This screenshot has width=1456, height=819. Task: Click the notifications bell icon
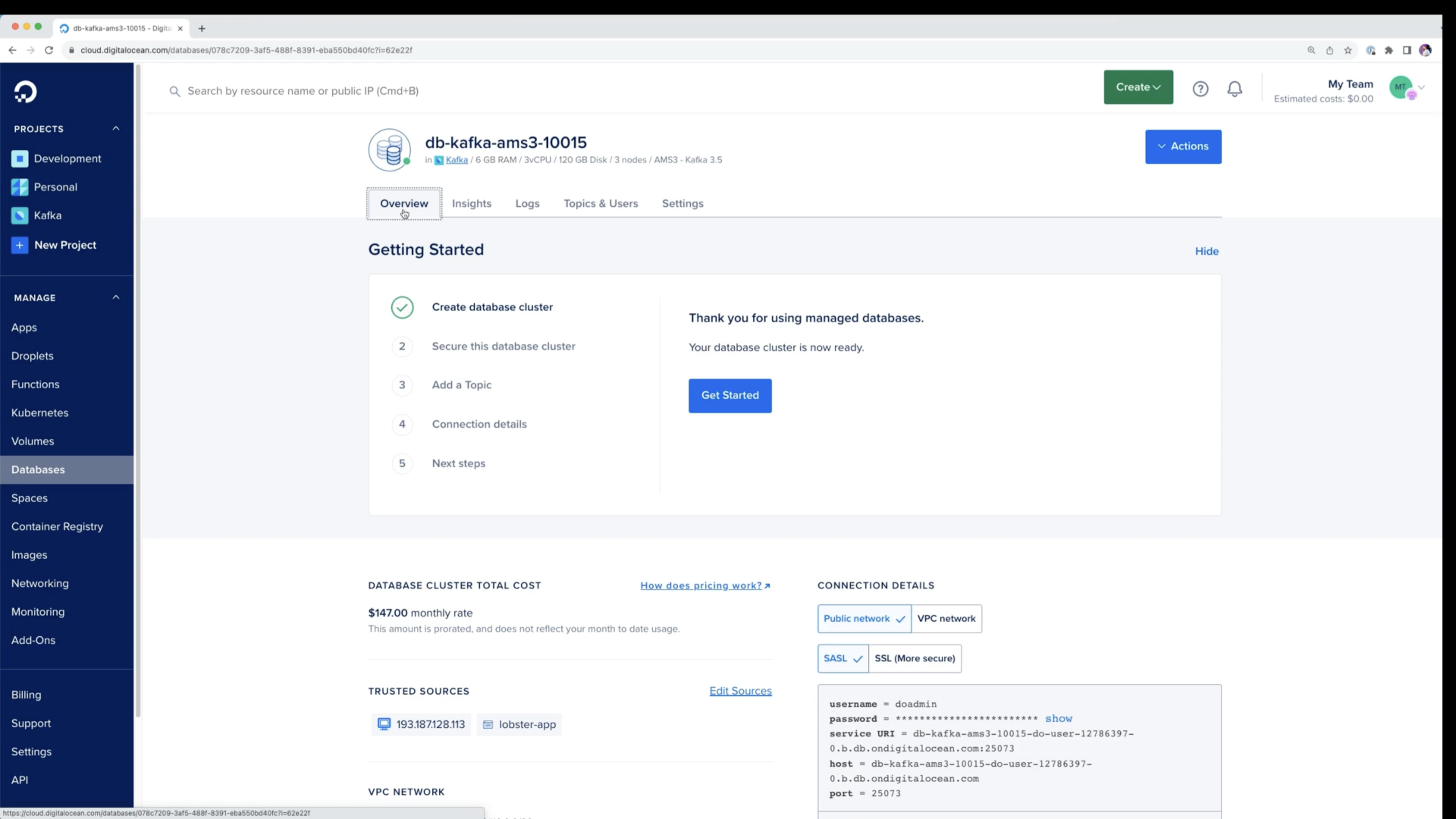[1235, 88]
